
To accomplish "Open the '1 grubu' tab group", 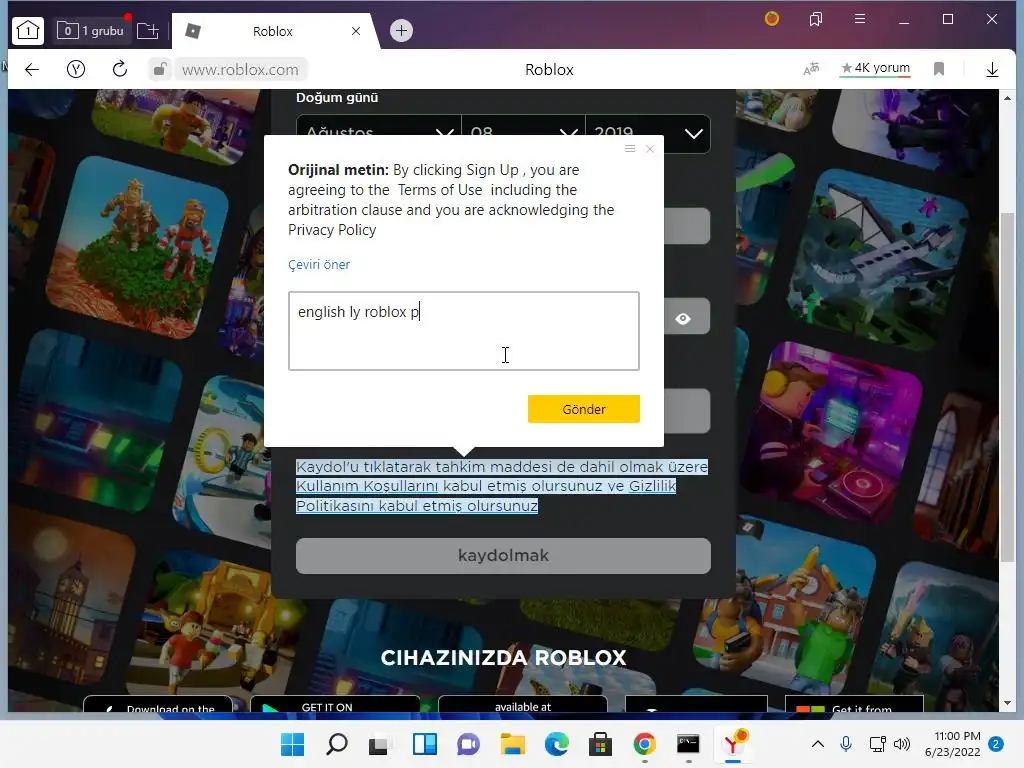I will (x=91, y=31).
